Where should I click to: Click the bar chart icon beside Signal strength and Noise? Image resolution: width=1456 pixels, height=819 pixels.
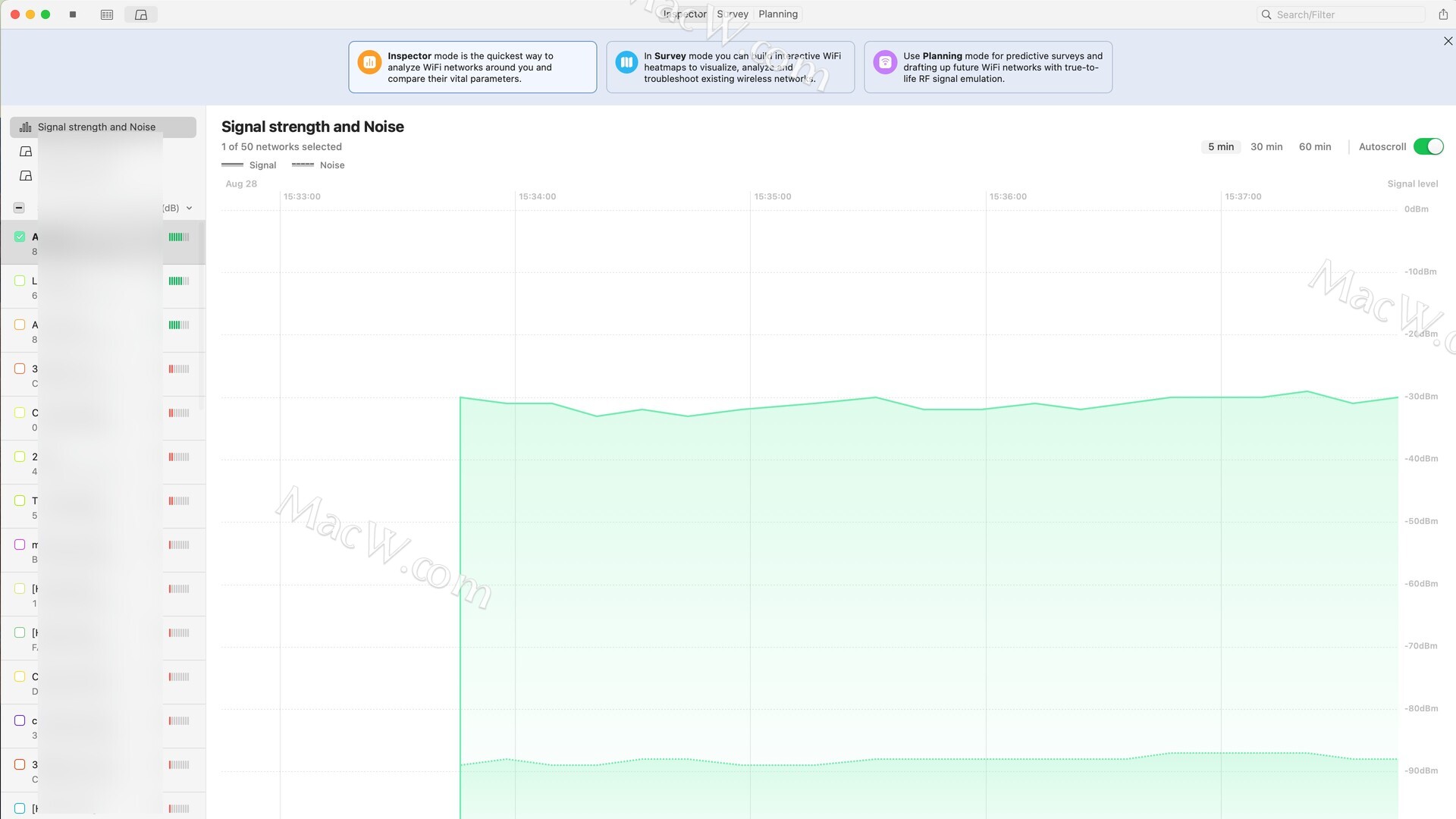point(25,127)
